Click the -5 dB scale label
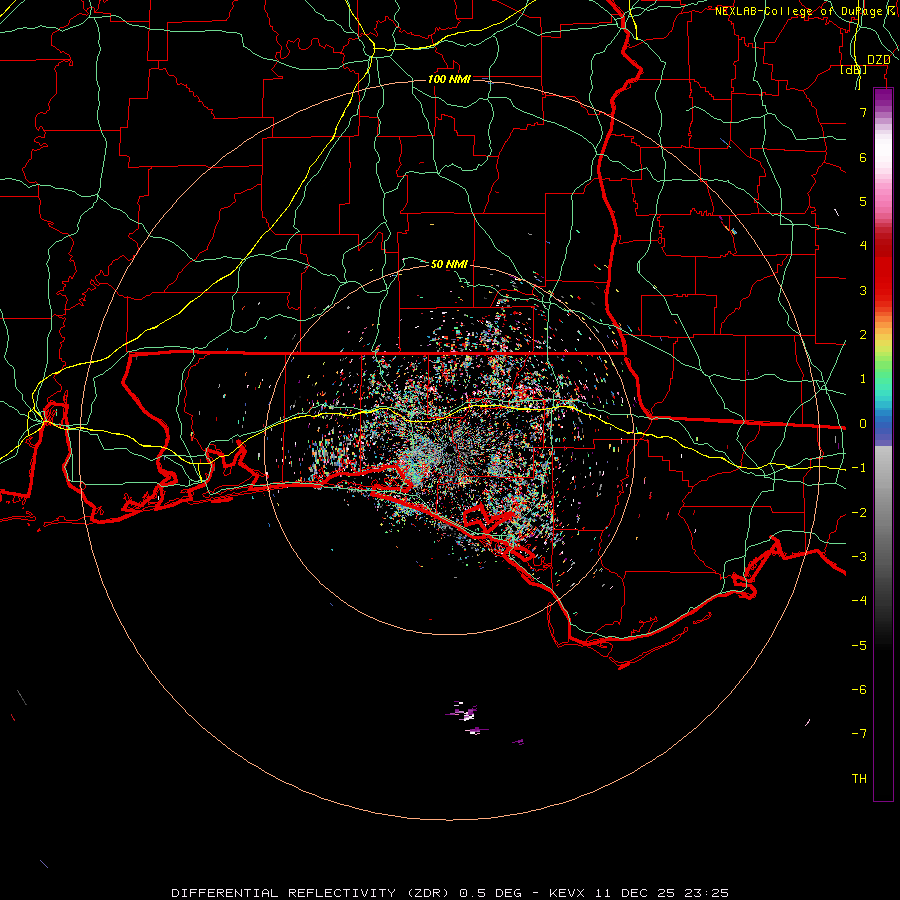The height and width of the screenshot is (900, 900). click(x=859, y=646)
